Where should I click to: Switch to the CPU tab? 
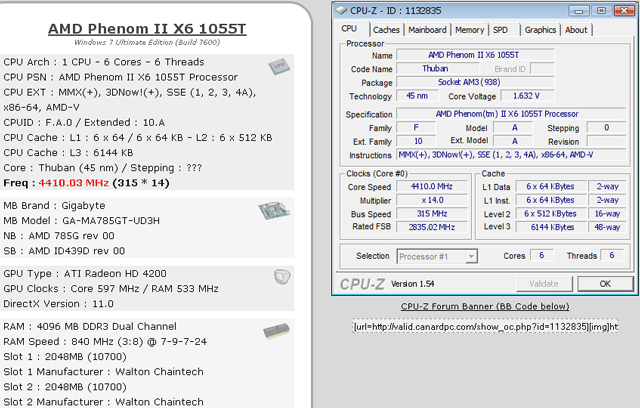coord(349,29)
